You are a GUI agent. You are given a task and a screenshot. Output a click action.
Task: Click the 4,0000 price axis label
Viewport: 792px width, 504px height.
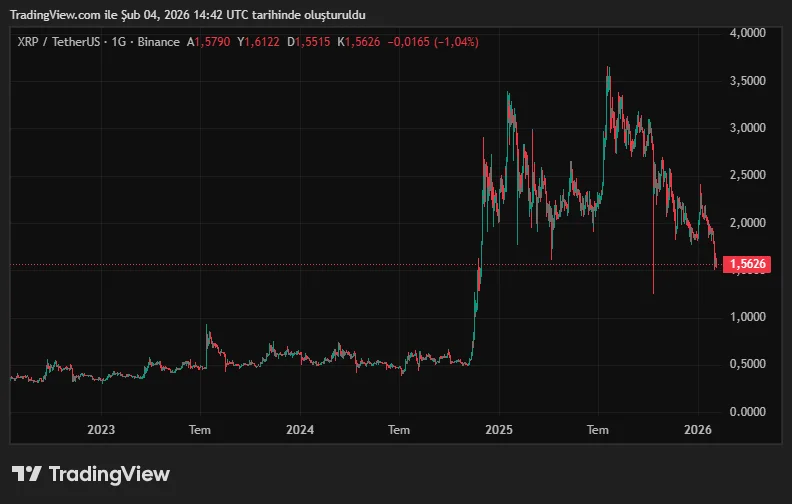(x=747, y=33)
